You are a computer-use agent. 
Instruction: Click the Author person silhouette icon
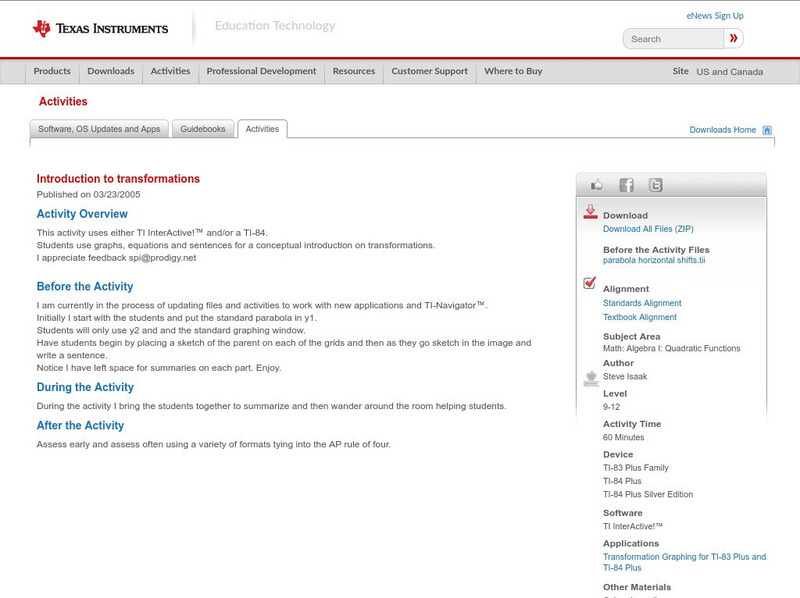pos(589,377)
